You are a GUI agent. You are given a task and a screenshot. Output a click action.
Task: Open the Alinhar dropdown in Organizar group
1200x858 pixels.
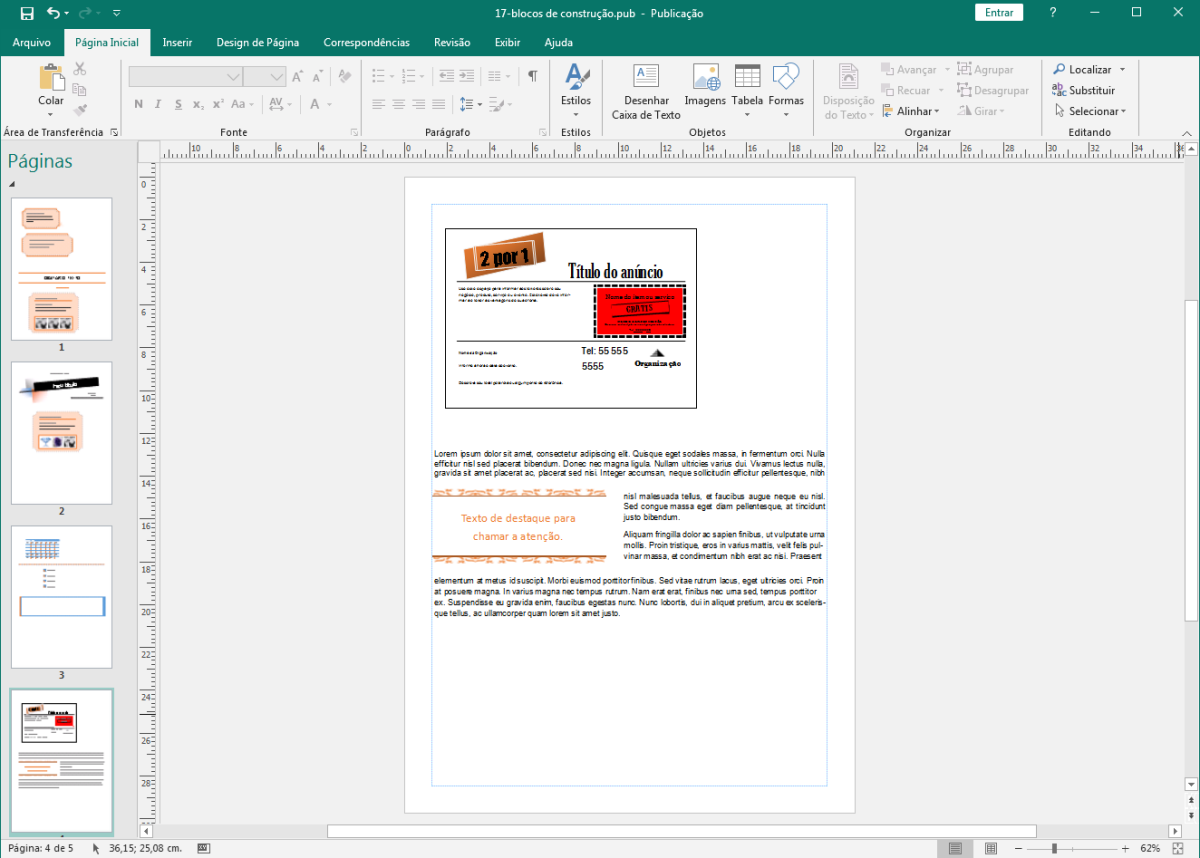point(911,111)
